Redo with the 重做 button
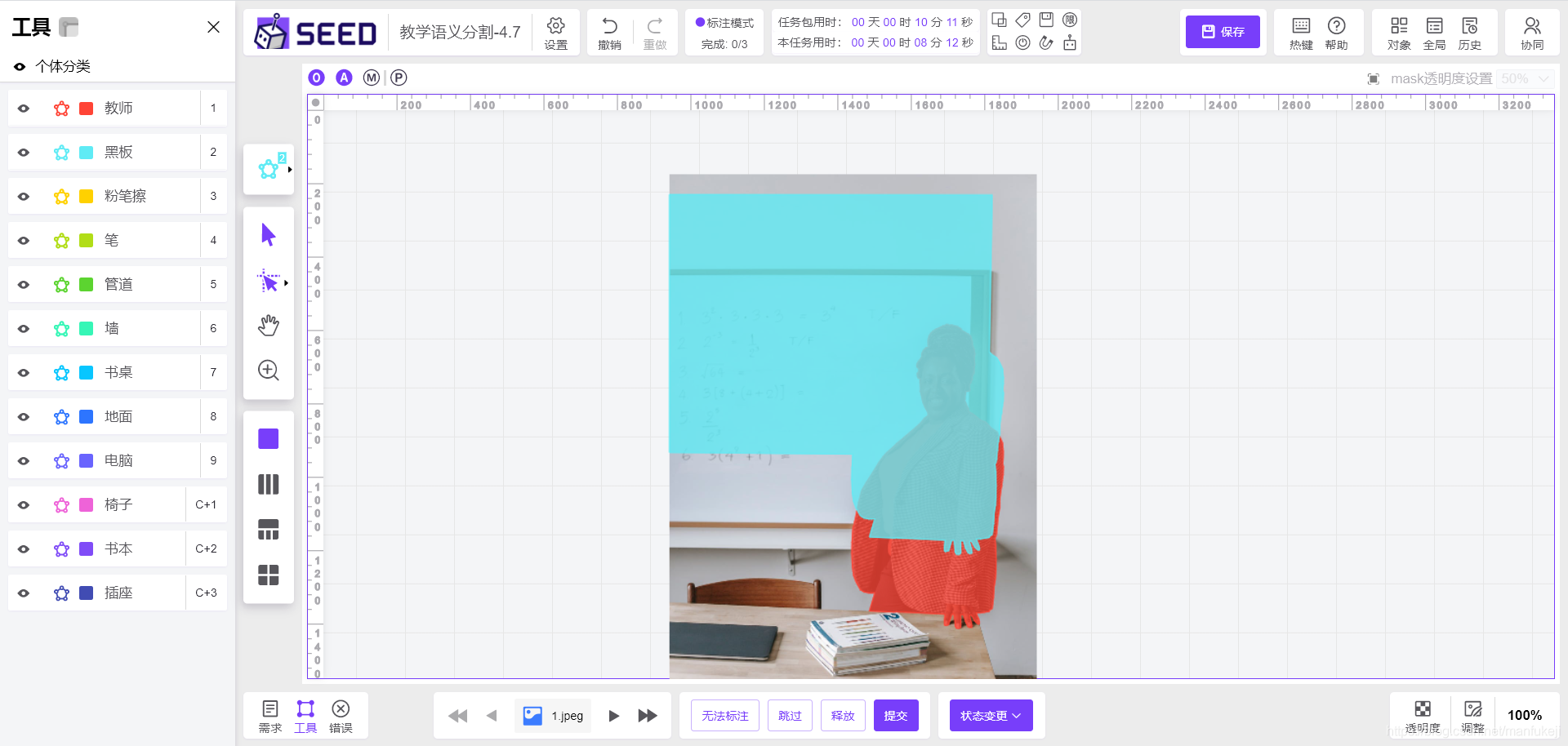This screenshot has height=746, width=1568. [x=655, y=33]
